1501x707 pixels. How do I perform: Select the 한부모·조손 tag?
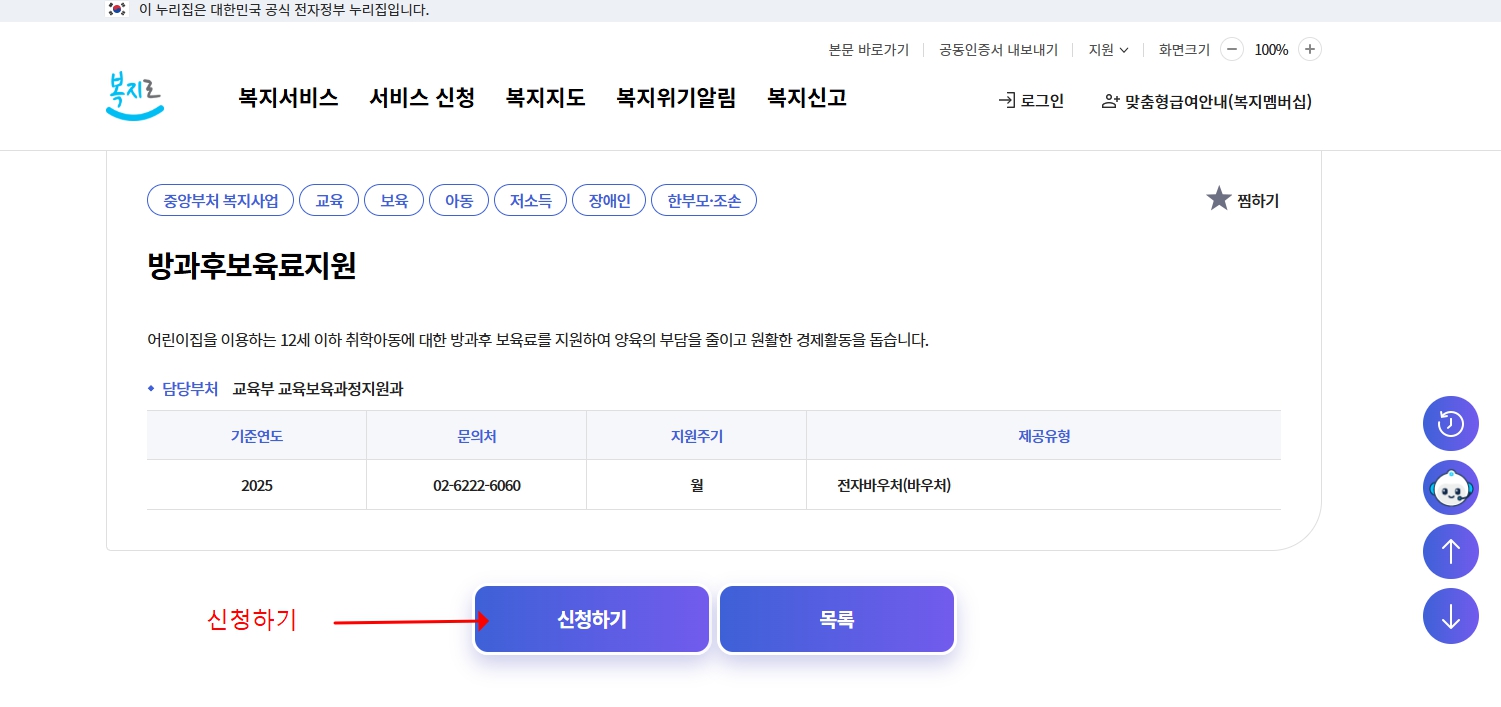(x=703, y=199)
